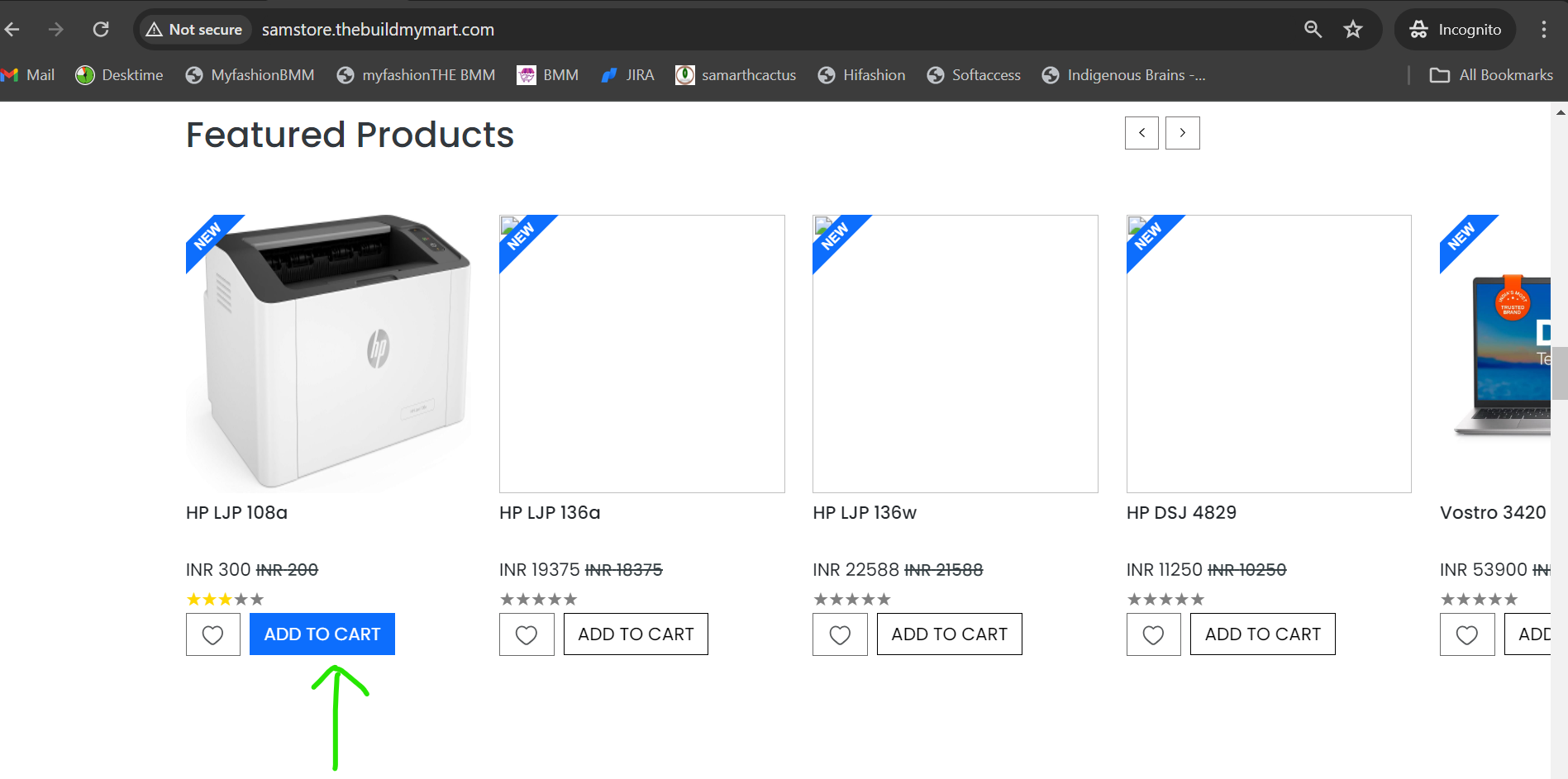The image size is (1568, 779).
Task: Click the INR 11250 price
Action: tap(1165, 570)
